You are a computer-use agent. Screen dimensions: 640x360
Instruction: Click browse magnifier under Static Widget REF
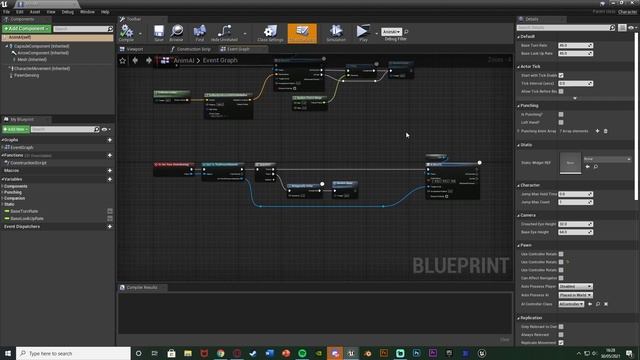tap(596, 167)
